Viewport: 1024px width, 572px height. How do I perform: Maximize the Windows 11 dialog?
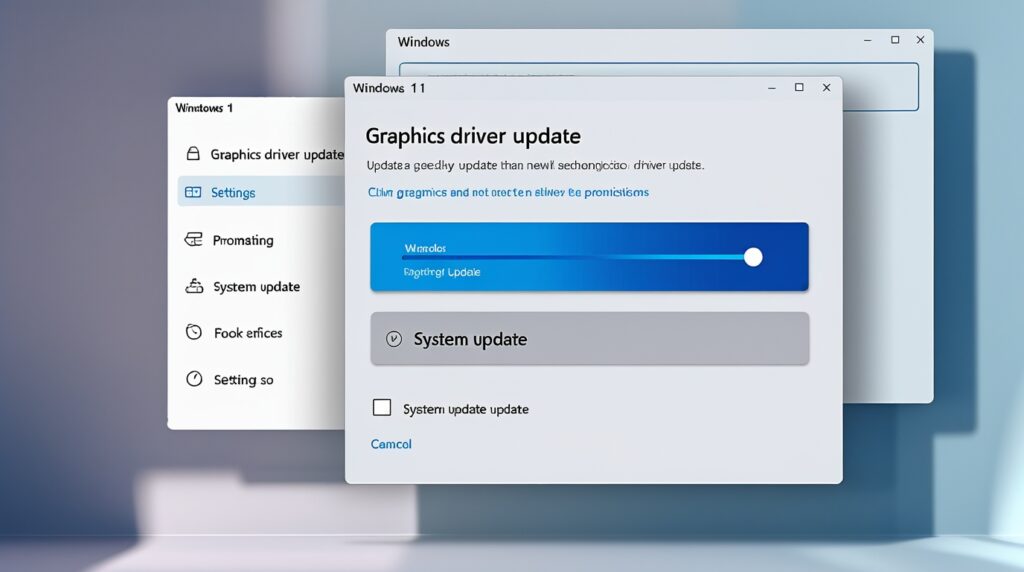799,87
